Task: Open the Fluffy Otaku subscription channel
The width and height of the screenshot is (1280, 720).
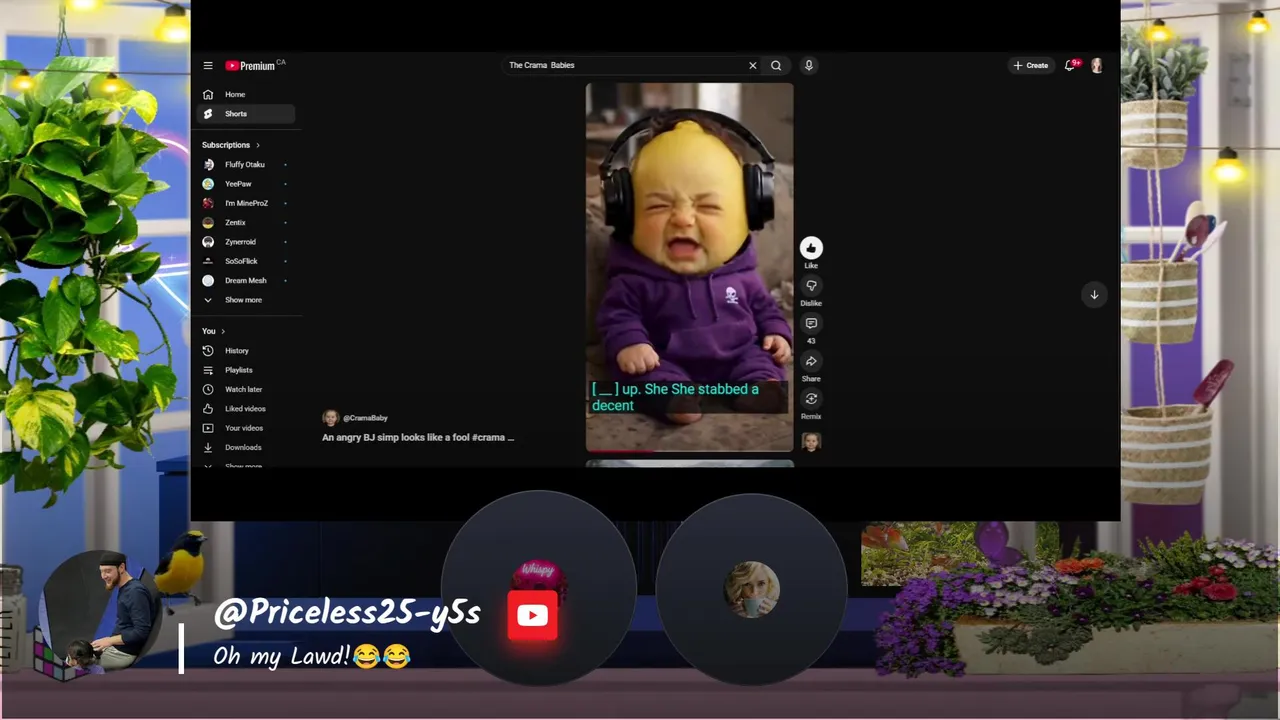Action: [245, 164]
